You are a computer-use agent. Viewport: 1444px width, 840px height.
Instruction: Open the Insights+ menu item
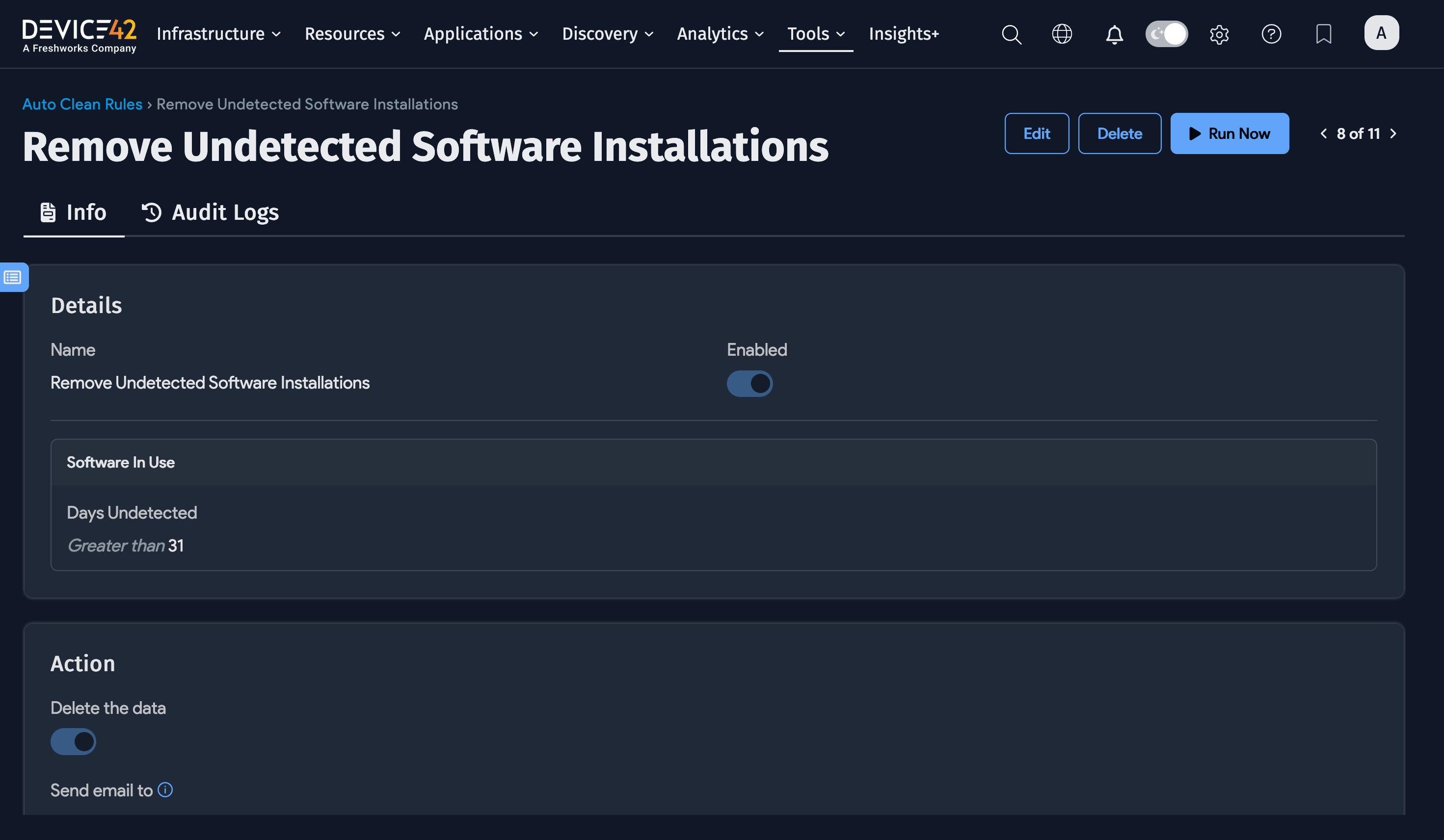904,34
